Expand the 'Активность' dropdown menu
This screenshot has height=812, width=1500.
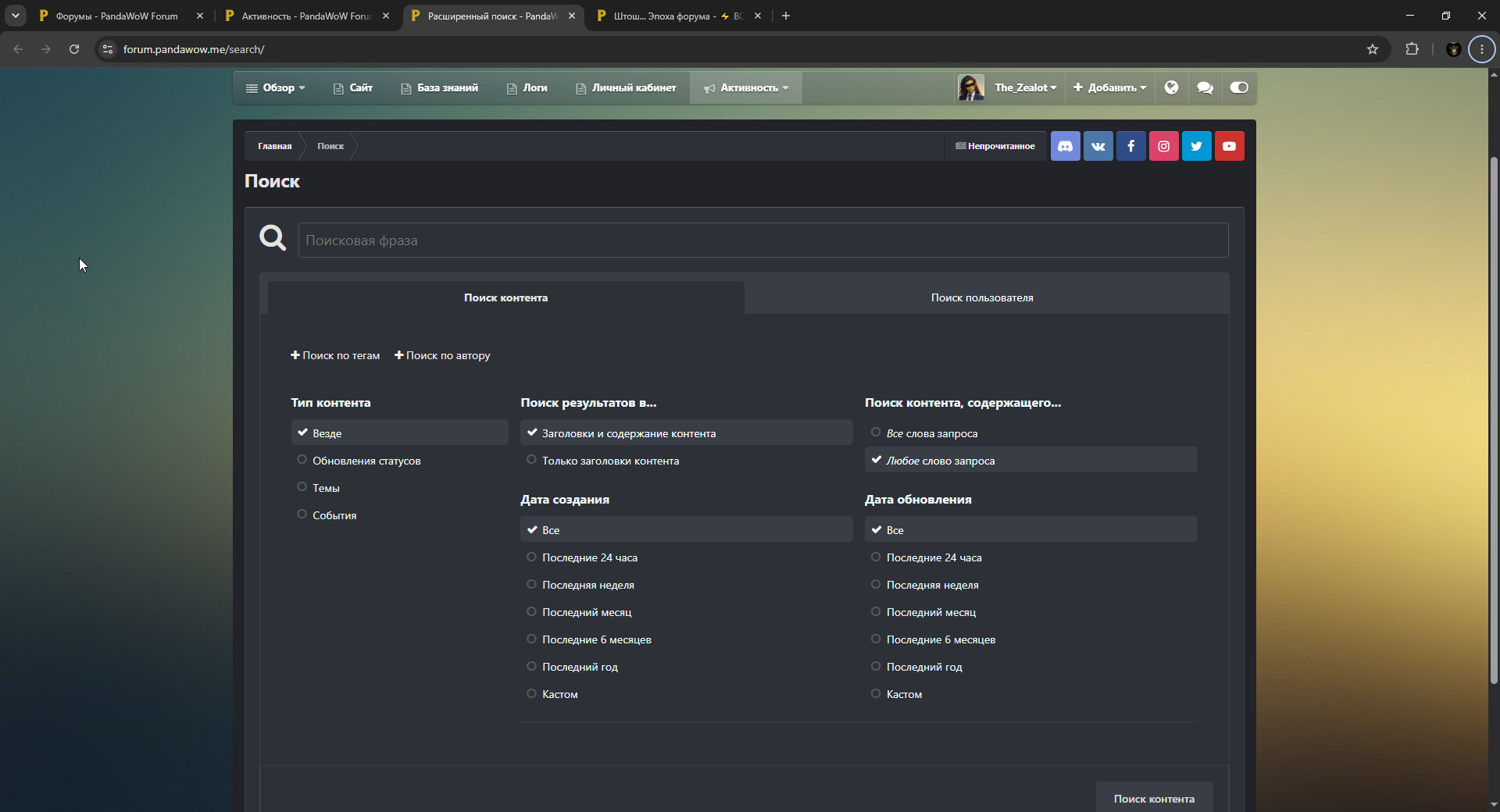click(746, 87)
